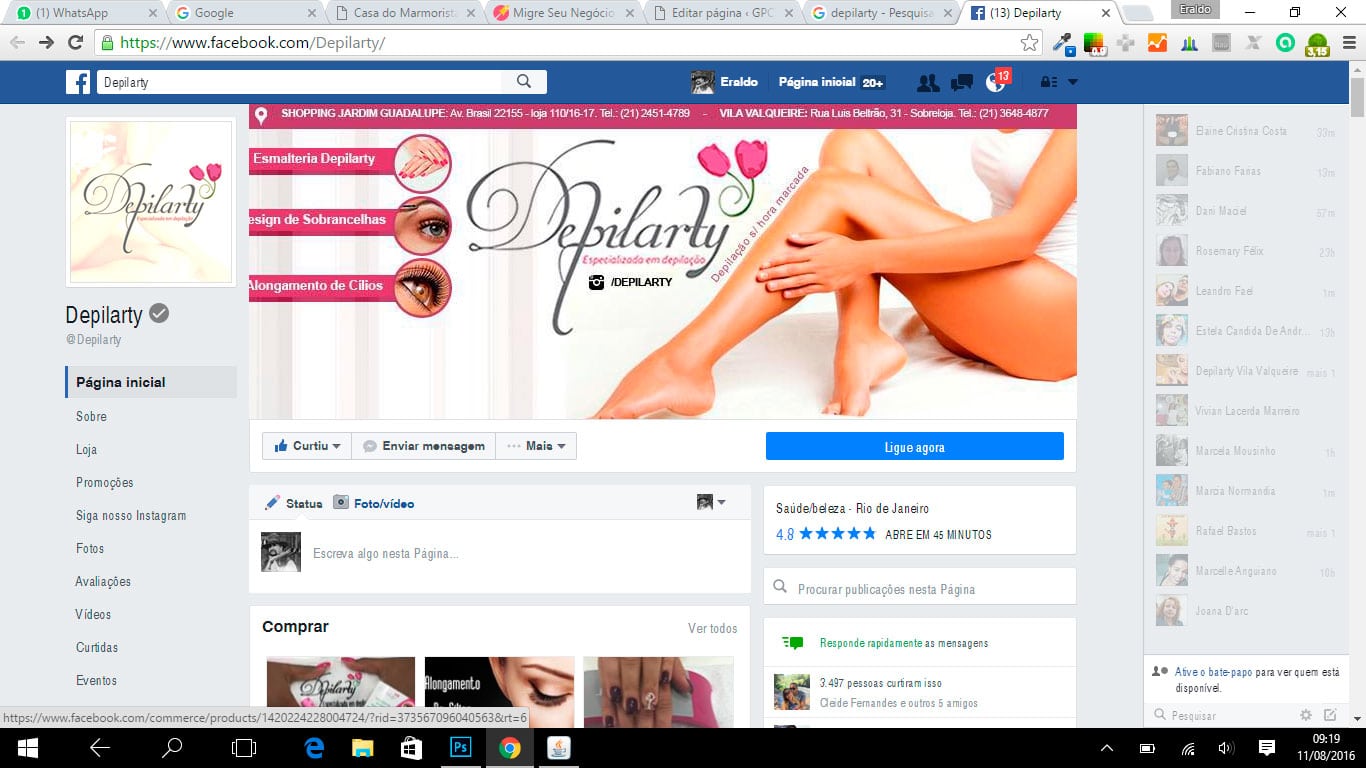Open Microsoft Edge from the taskbar
Image resolution: width=1366 pixels, height=768 pixels.
(314, 748)
